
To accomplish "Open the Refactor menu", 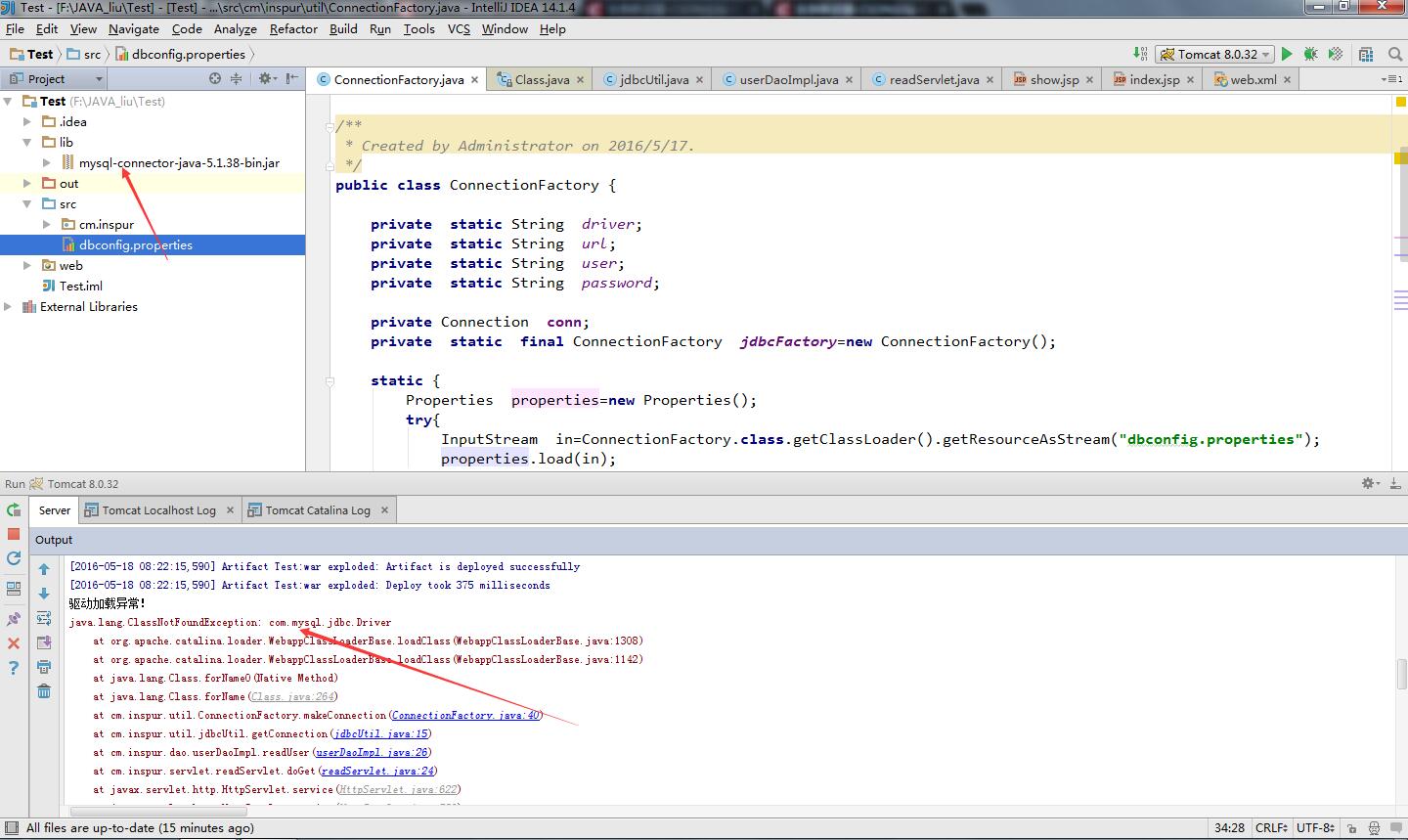I will tap(293, 28).
